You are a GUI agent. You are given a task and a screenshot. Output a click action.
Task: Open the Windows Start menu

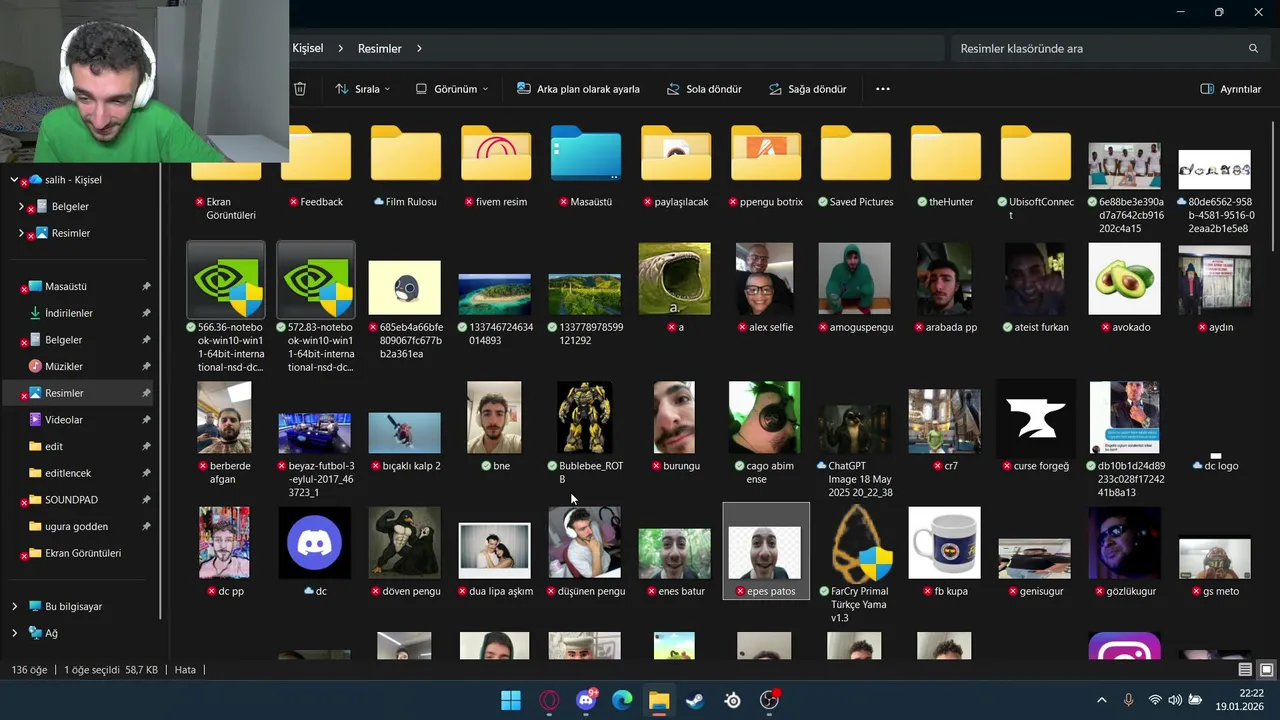click(511, 700)
